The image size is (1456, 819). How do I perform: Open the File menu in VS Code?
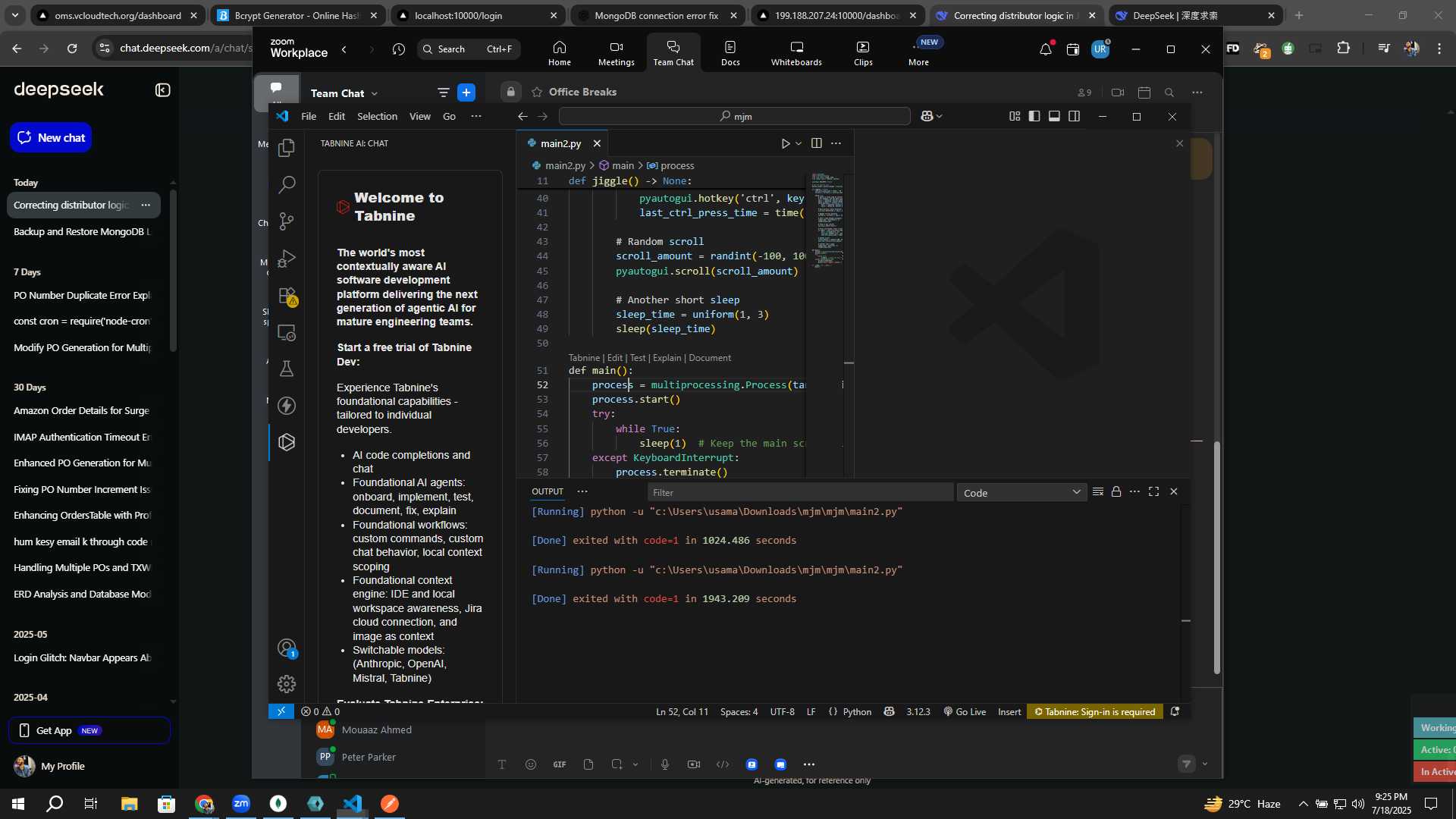tap(309, 116)
